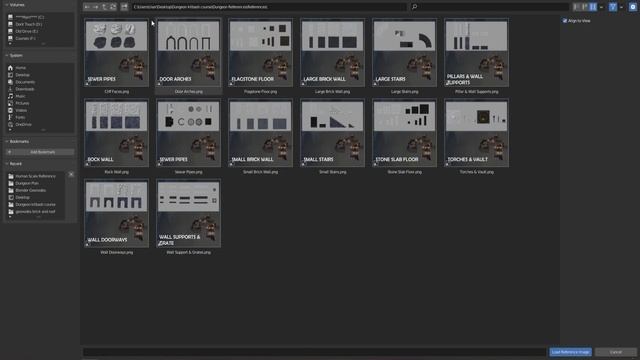Click Load Reference Image button
The image size is (640, 360).
click(570, 352)
